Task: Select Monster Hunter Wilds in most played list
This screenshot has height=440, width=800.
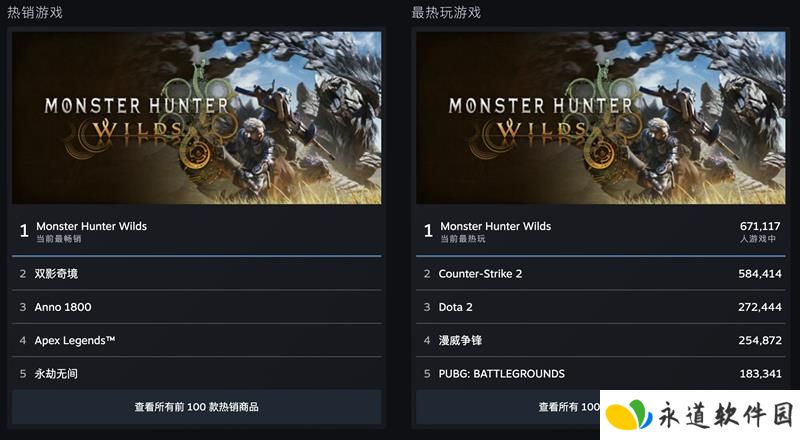Action: [x=601, y=231]
